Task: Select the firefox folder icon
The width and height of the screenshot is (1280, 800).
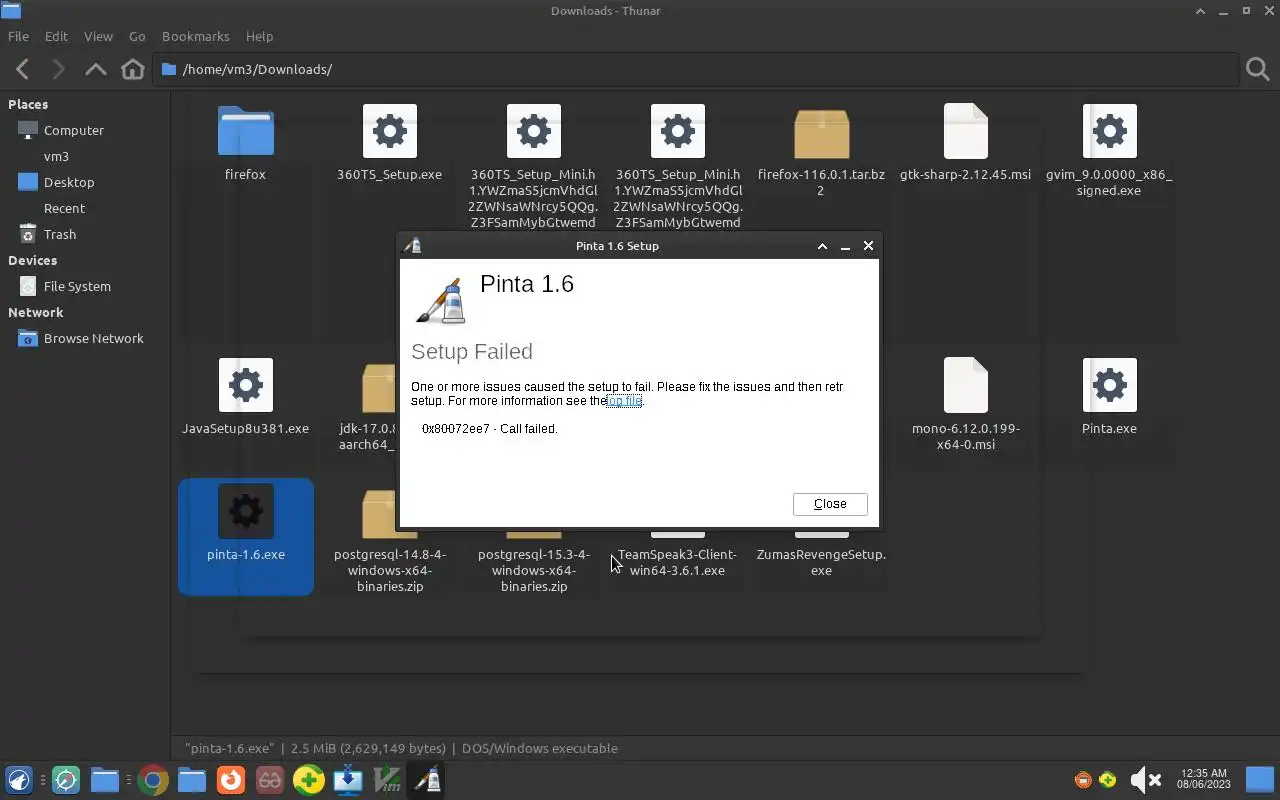Action: point(246,131)
